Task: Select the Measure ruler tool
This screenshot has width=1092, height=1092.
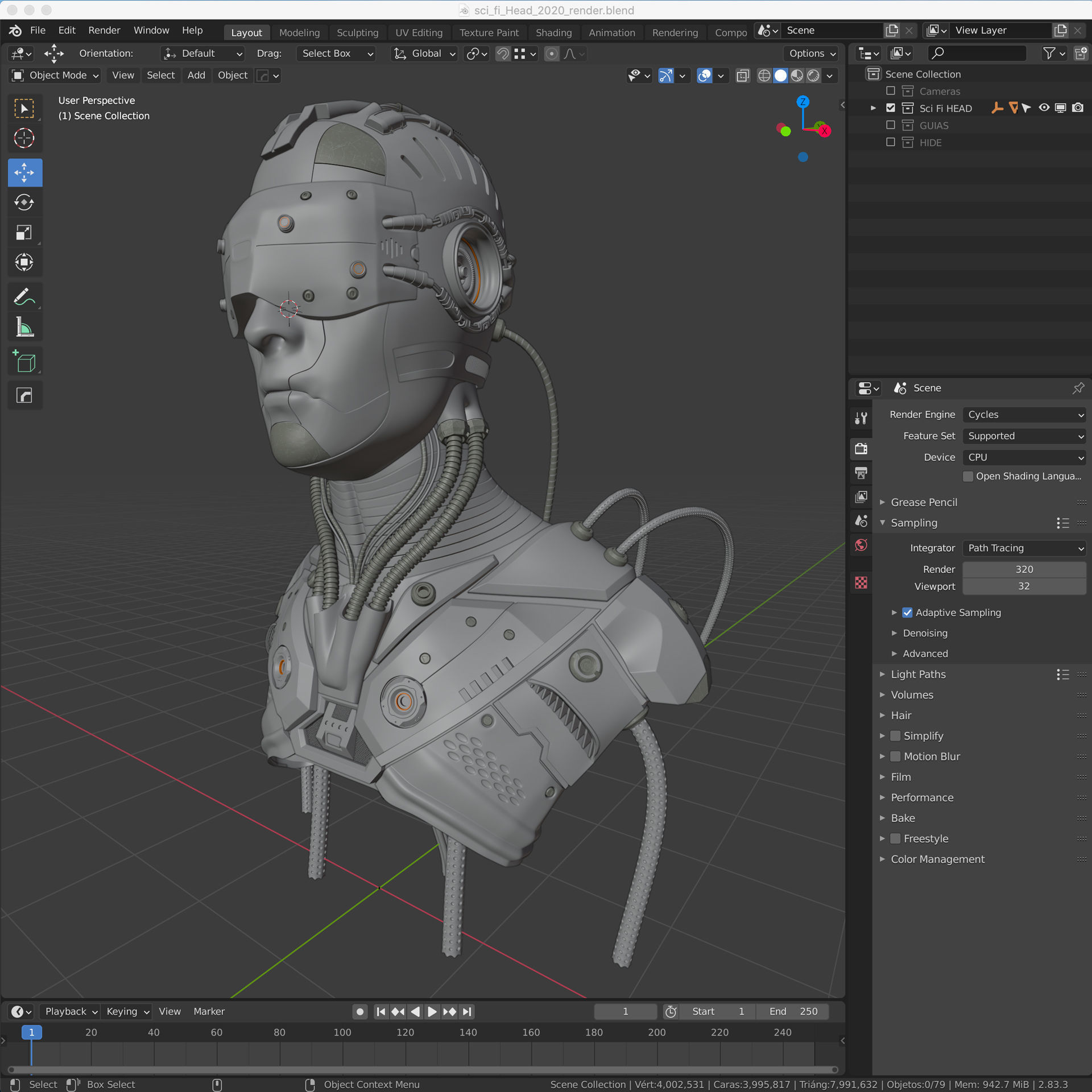Action: (x=24, y=326)
